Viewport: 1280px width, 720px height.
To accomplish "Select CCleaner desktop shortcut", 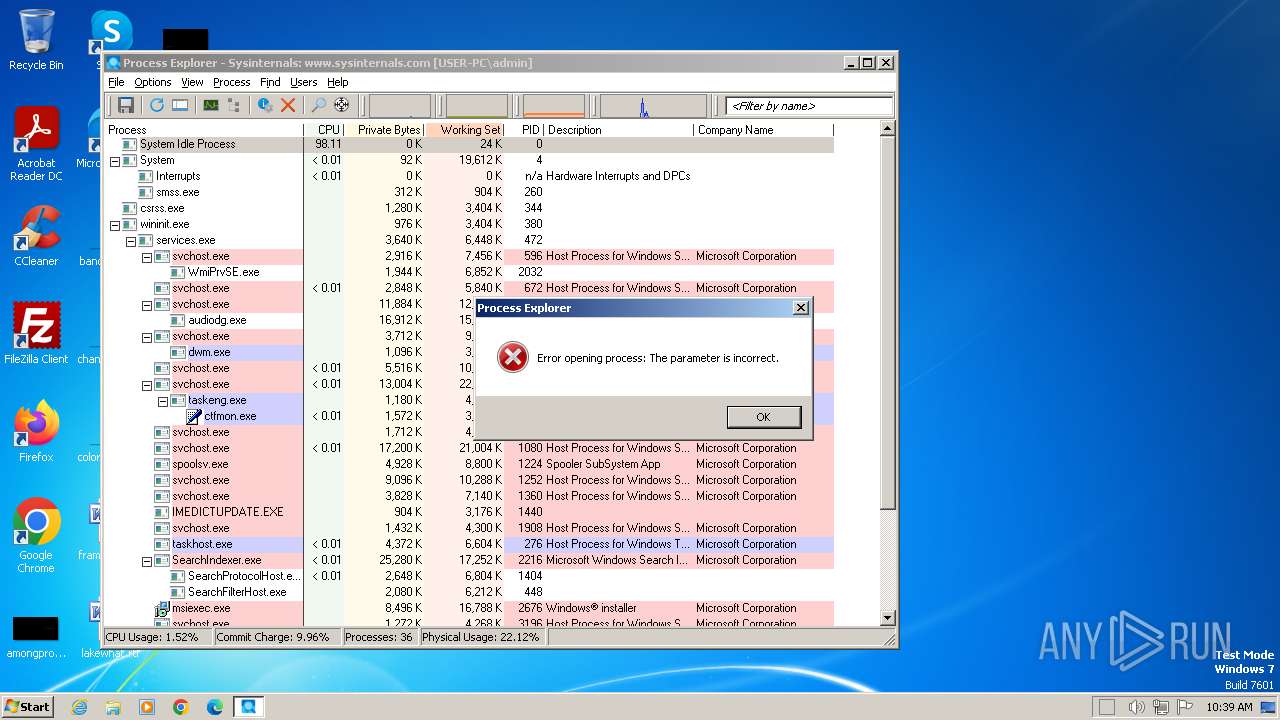I will 36,236.
